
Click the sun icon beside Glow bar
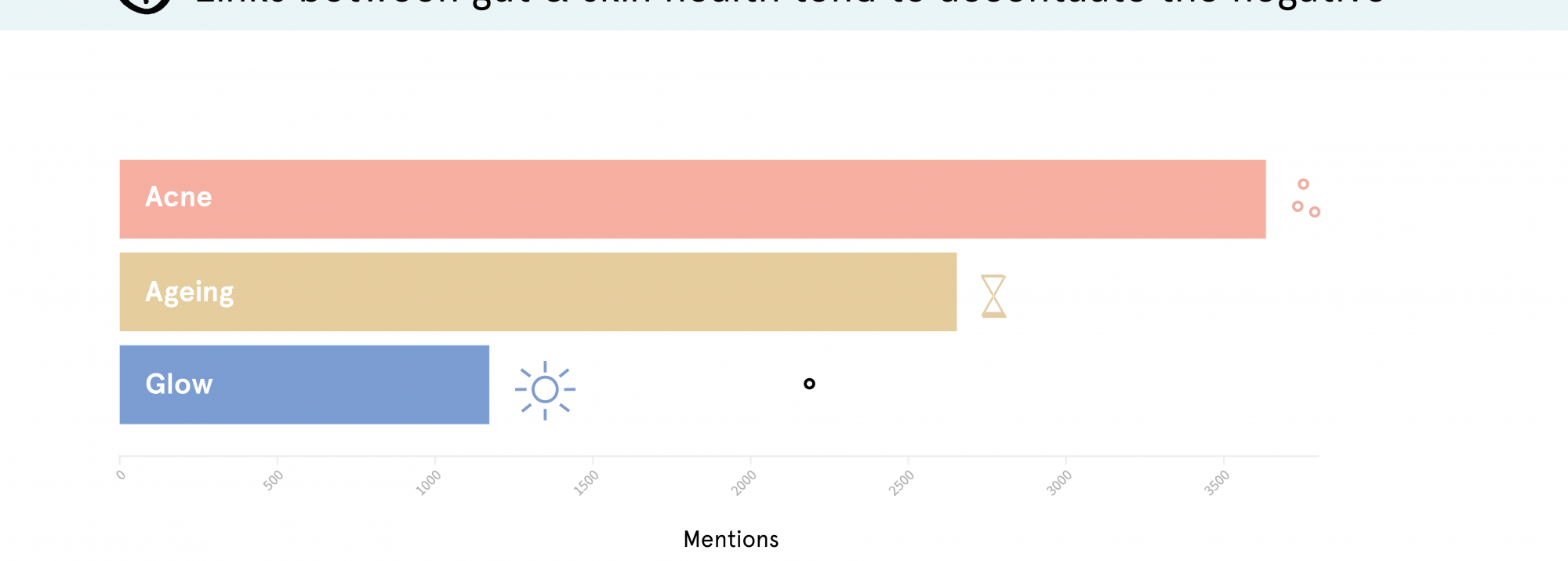click(x=545, y=389)
